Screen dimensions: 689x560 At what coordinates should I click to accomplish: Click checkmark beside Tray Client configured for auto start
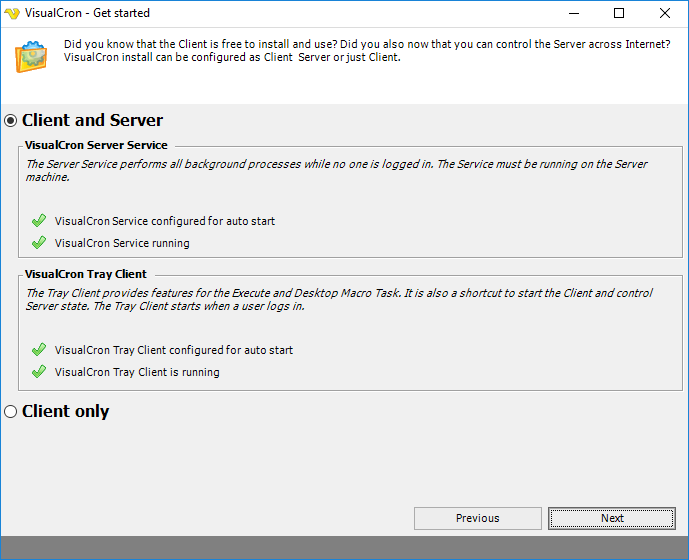tap(39, 350)
